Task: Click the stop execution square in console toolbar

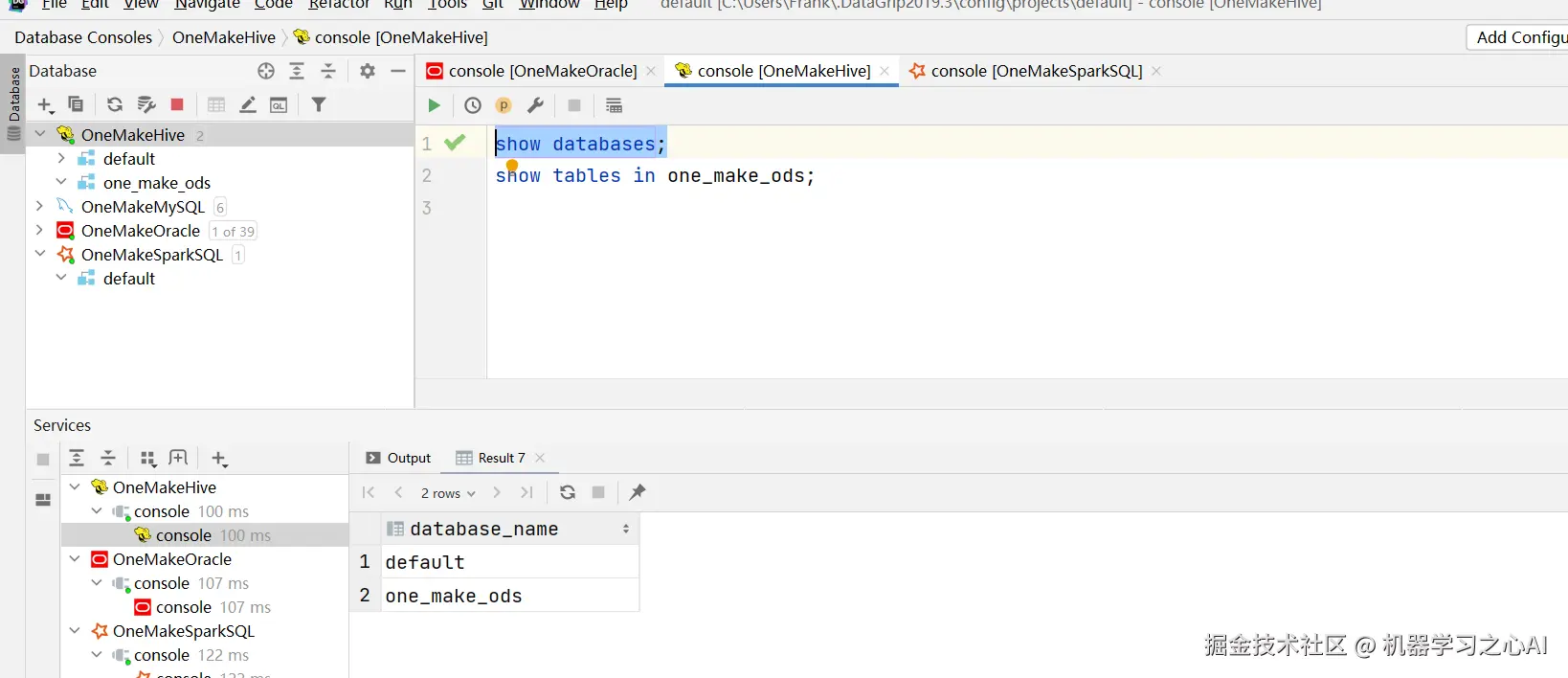Action: pos(574,105)
